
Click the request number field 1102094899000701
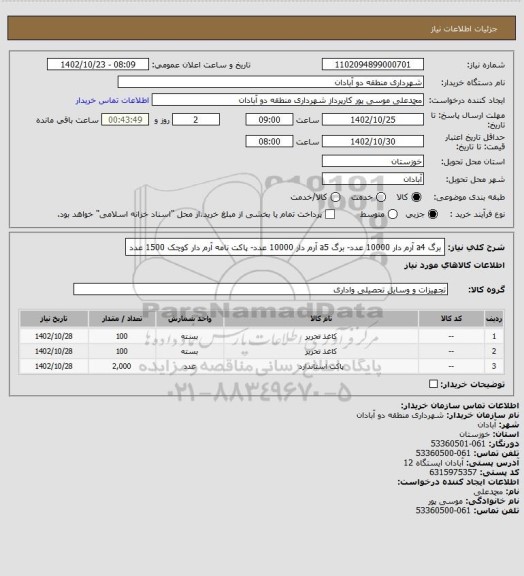[x=373, y=64]
